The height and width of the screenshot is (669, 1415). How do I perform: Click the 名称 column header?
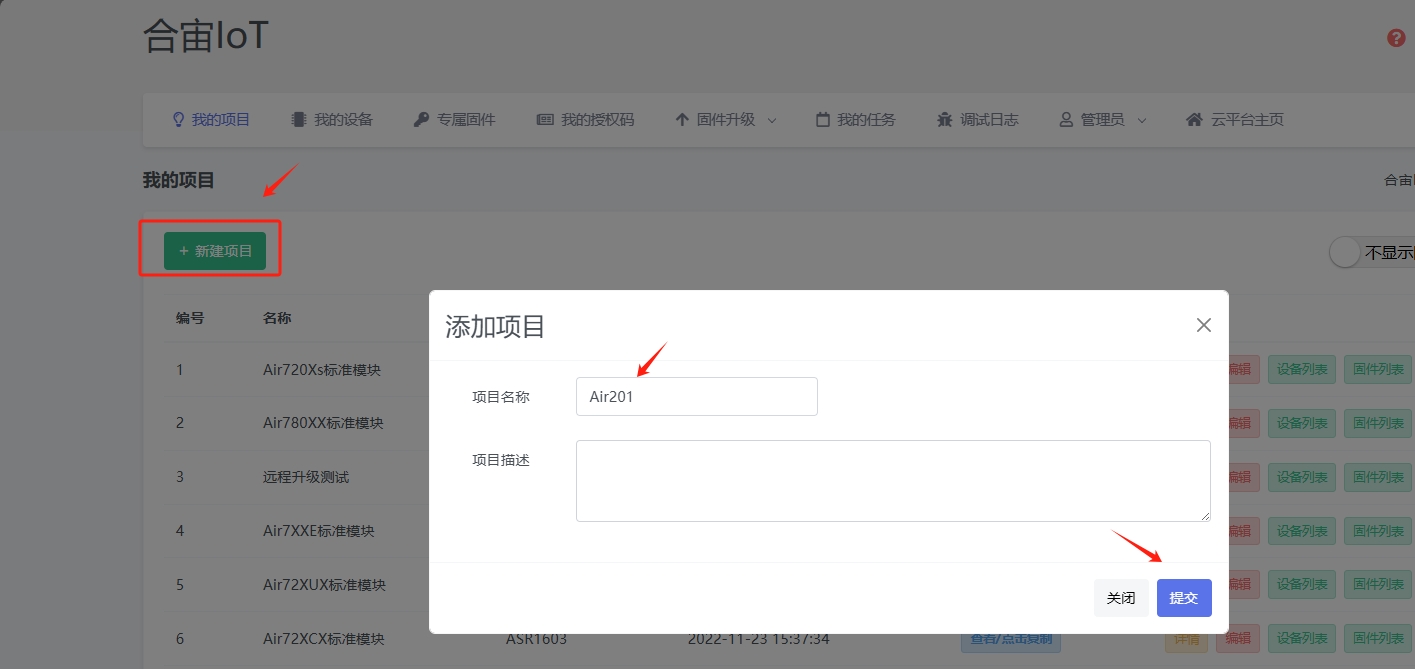click(277, 318)
